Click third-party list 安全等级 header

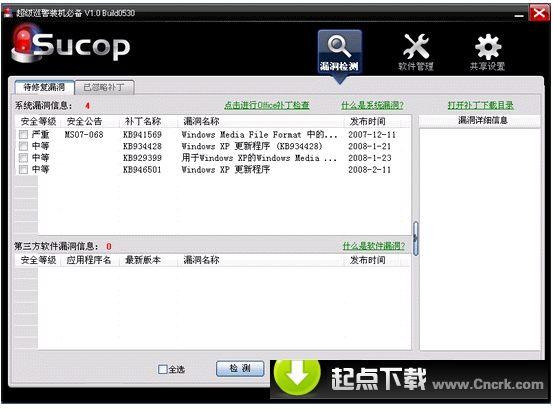pyautogui.click(x=38, y=260)
